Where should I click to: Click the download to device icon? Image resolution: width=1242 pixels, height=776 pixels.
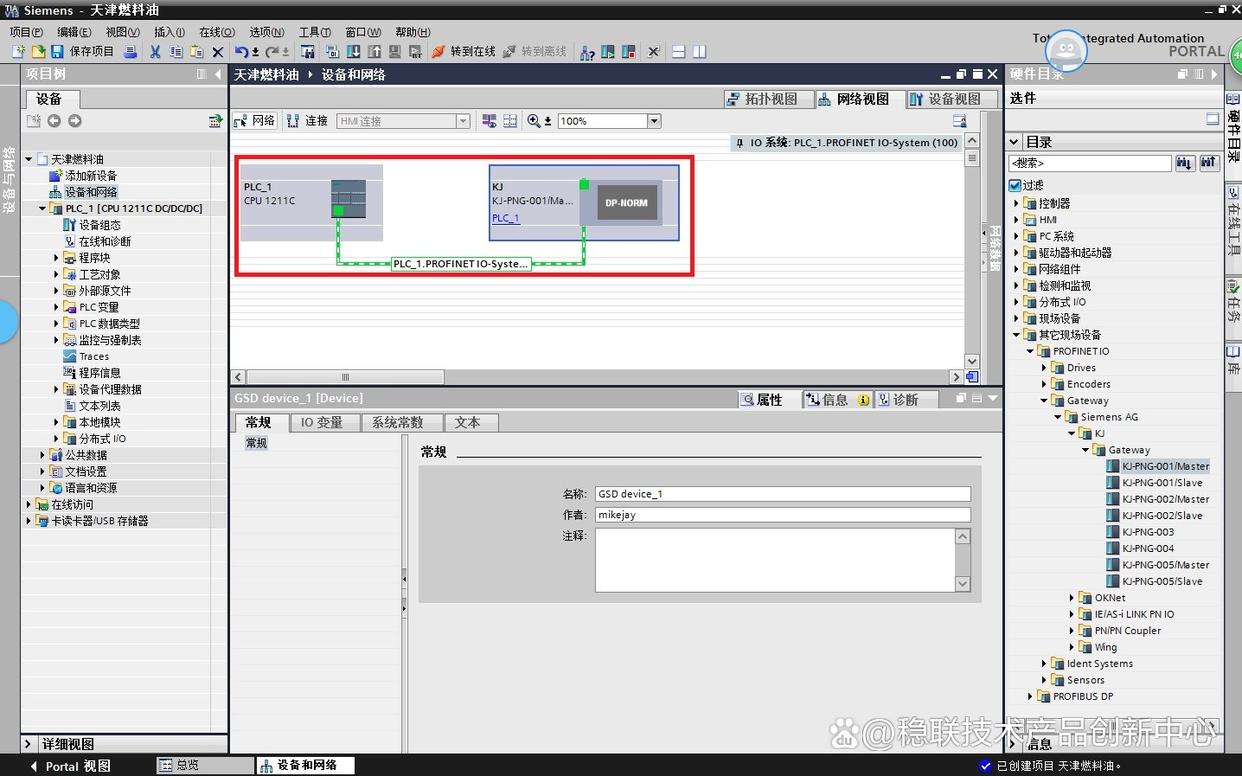coord(353,52)
